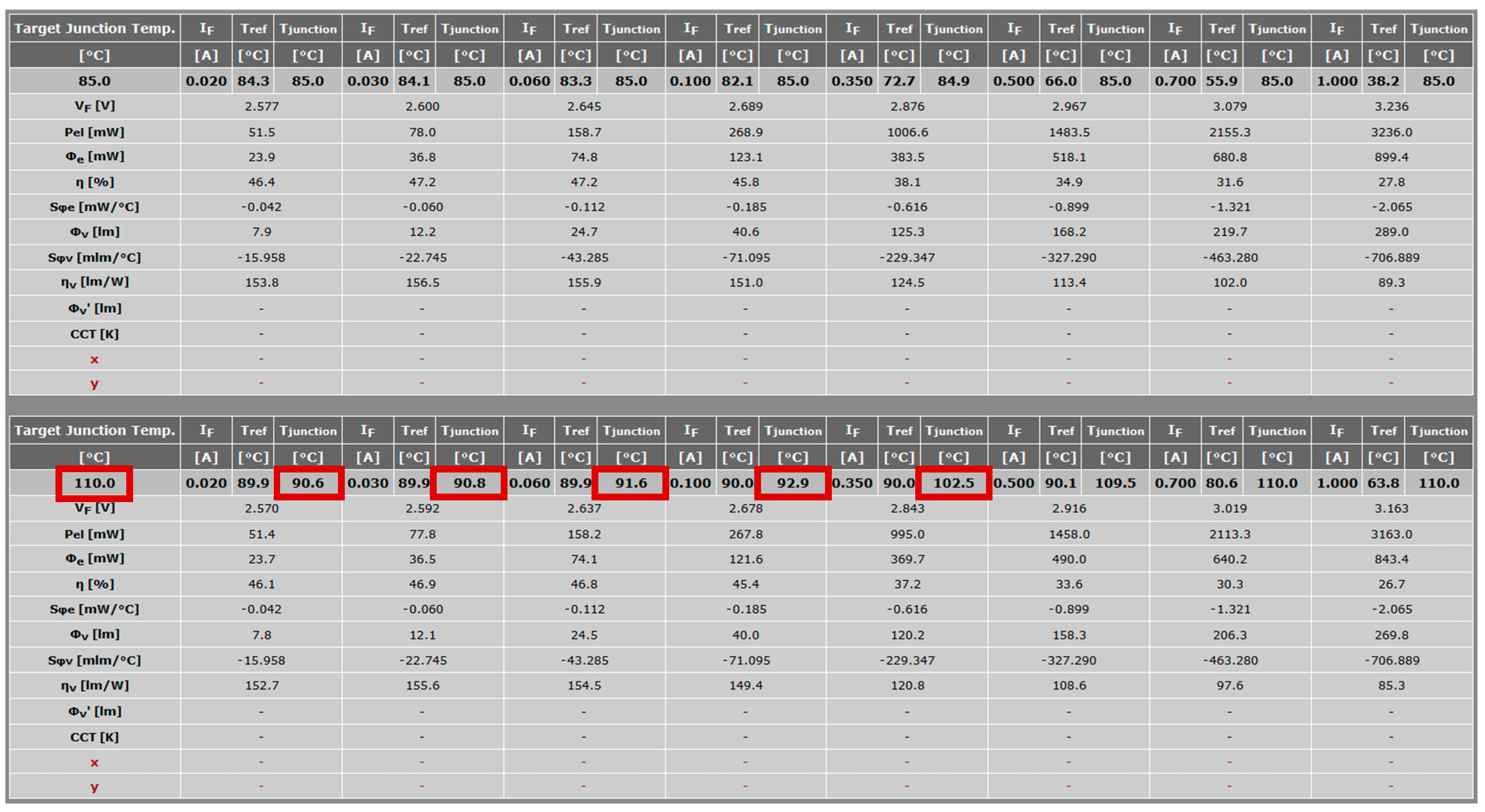Select the 3.236 VF value in top table

(1391, 106)
